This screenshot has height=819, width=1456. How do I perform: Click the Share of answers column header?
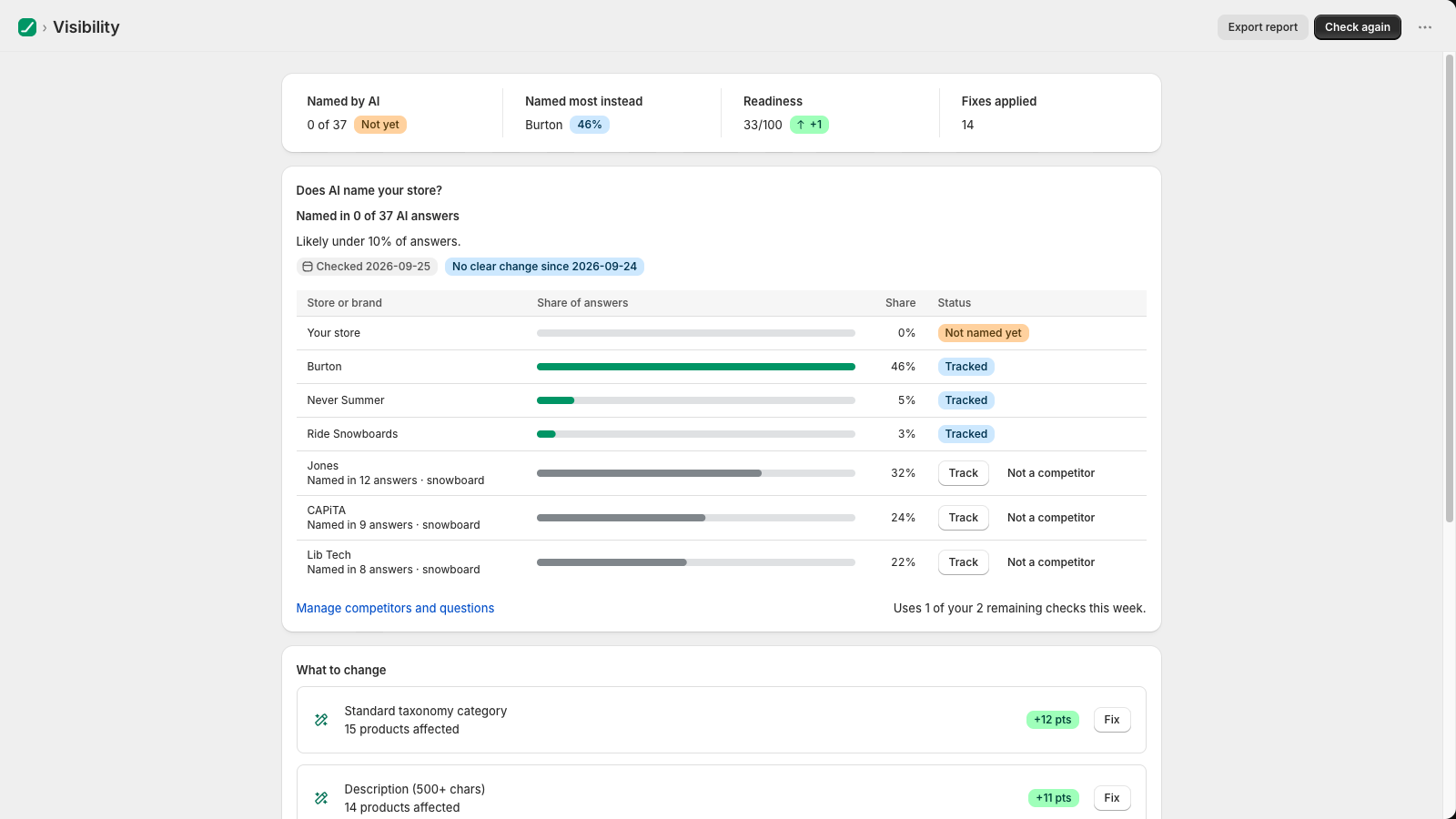(582, 303)
